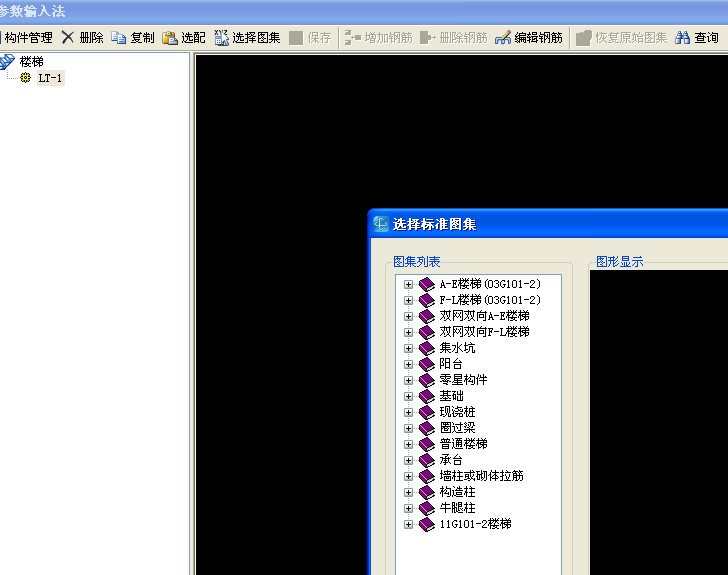
Task: Select 双网双向F-L楼梯 in atlas list
Action: (484, 332)
